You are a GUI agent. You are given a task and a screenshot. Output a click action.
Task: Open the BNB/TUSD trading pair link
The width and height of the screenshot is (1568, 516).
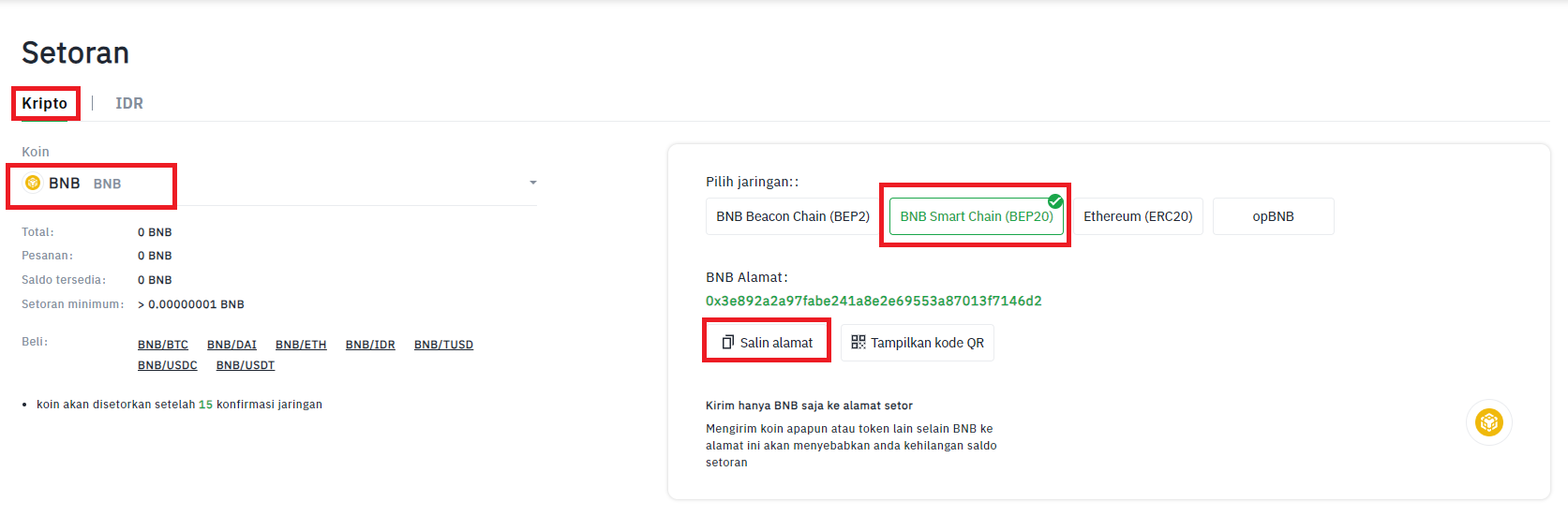click(x=443, y=345)
